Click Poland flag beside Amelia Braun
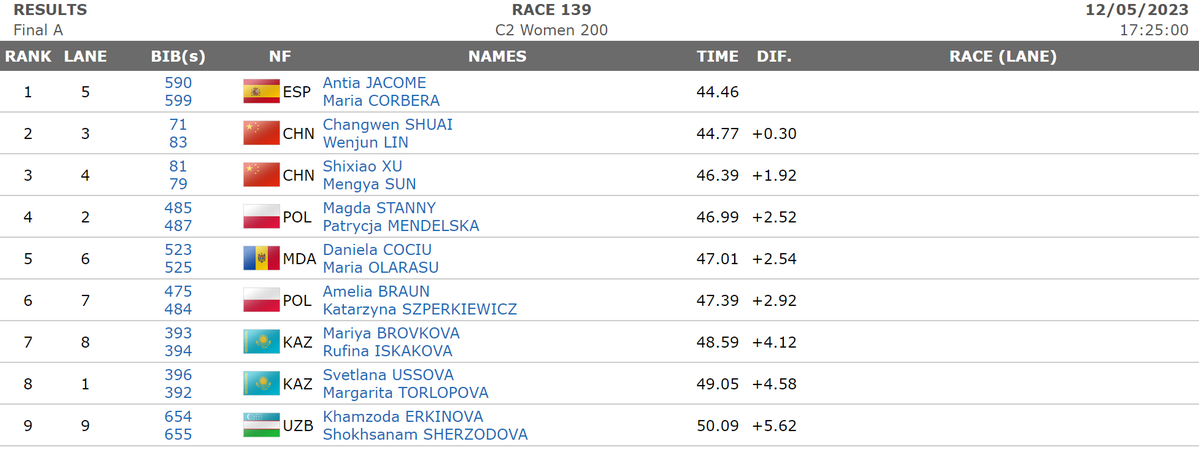1199x459 pixels. click(261, 301)
